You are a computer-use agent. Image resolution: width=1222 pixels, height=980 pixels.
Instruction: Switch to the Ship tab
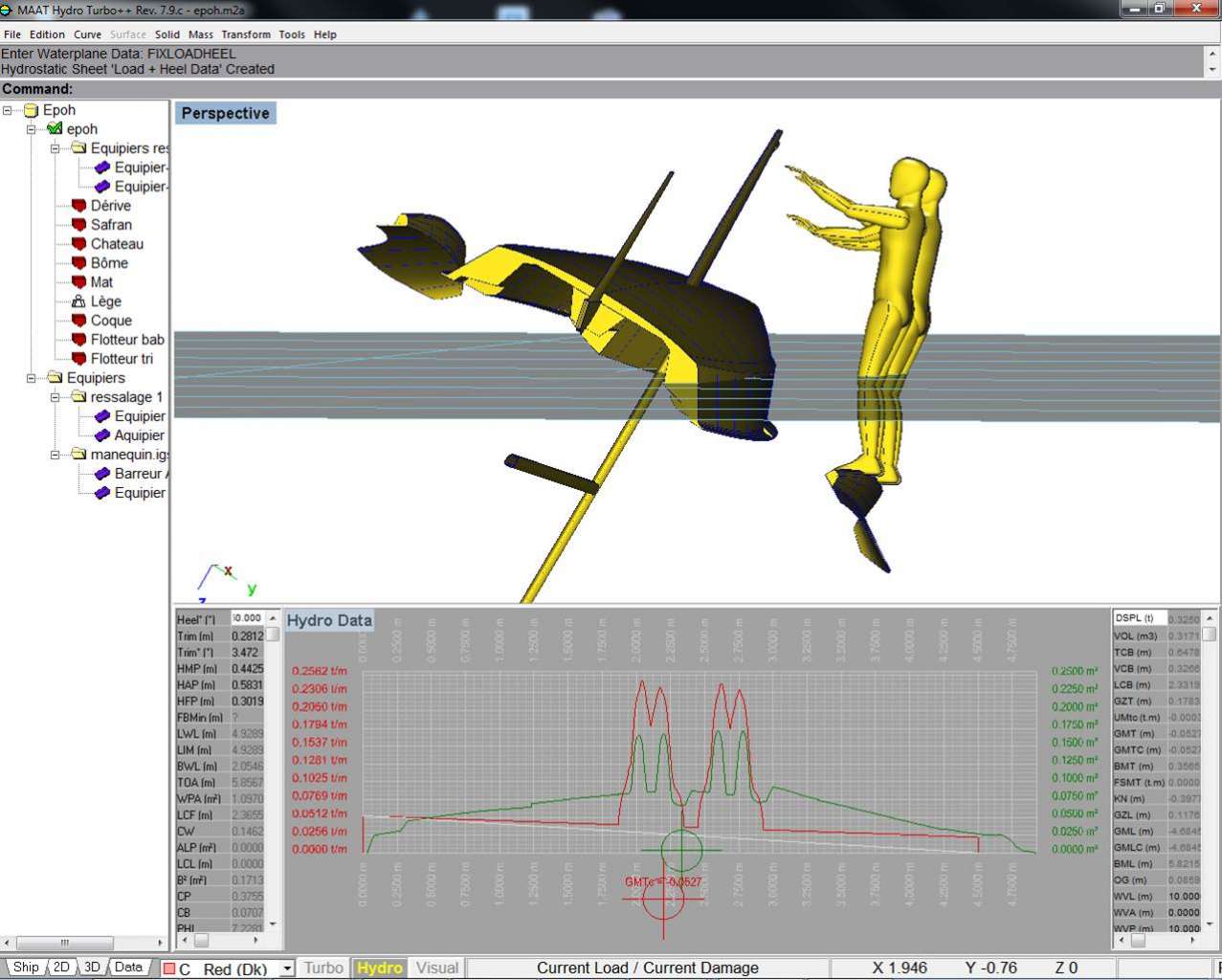(x=25, y=967)
